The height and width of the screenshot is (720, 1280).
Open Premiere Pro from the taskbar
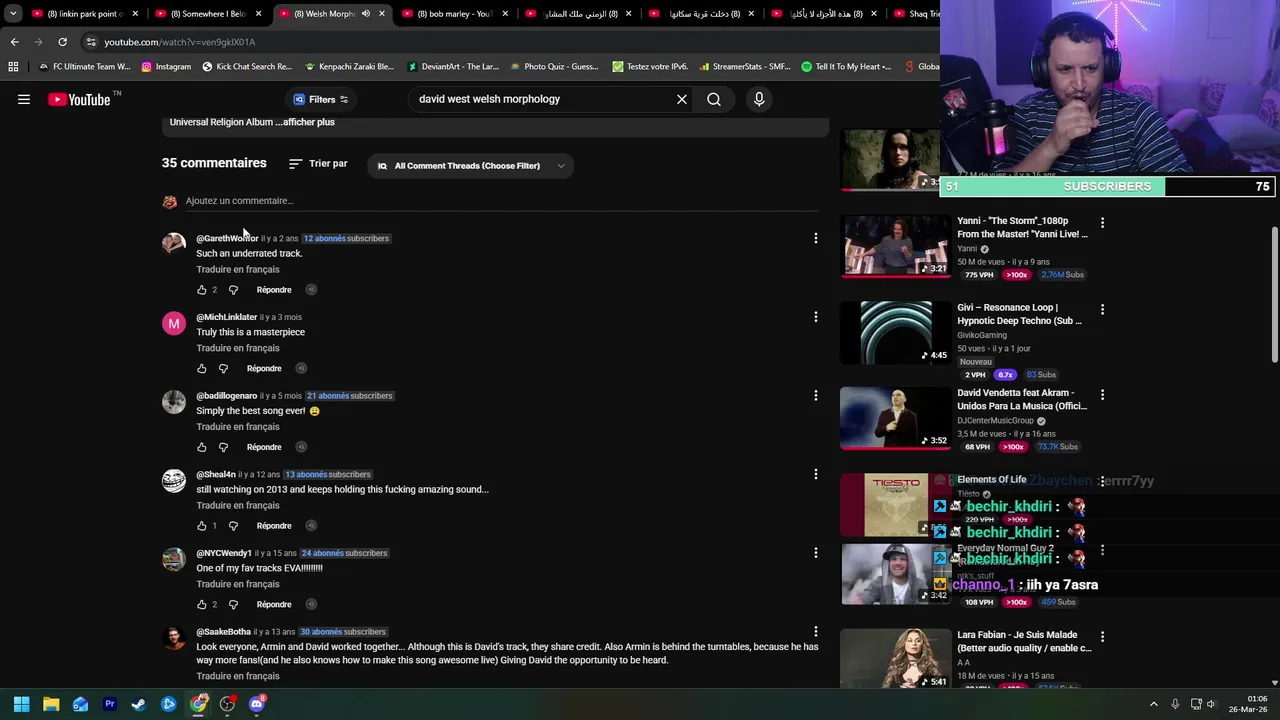tap(110, 704)
